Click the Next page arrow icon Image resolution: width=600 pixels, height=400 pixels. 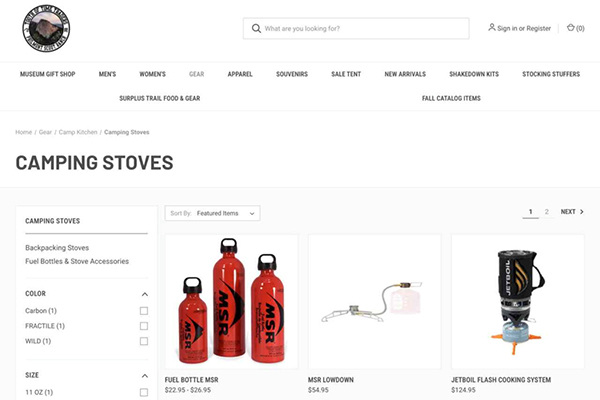[x=582, y=212]
